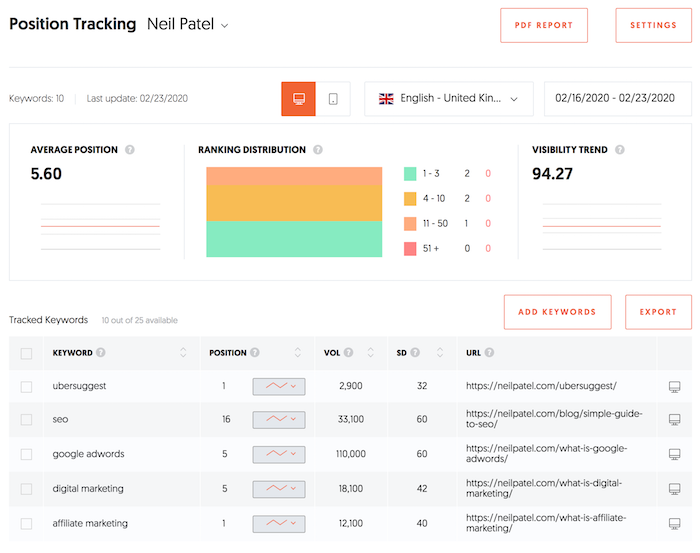
Task: Click monitor icon in ubersuggest row
Action: 675,386
